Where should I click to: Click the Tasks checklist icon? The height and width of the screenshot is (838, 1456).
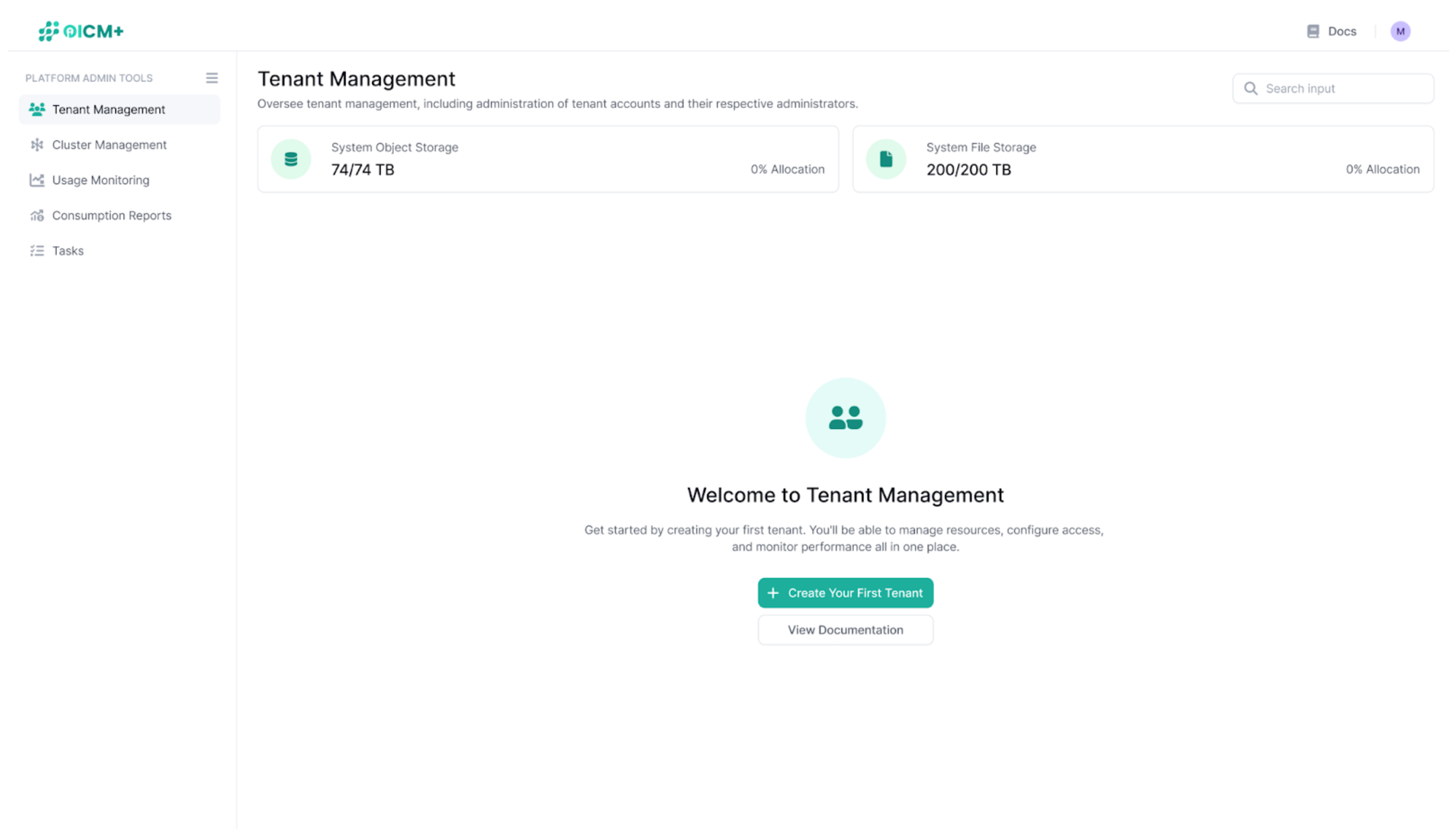point(36,250)
